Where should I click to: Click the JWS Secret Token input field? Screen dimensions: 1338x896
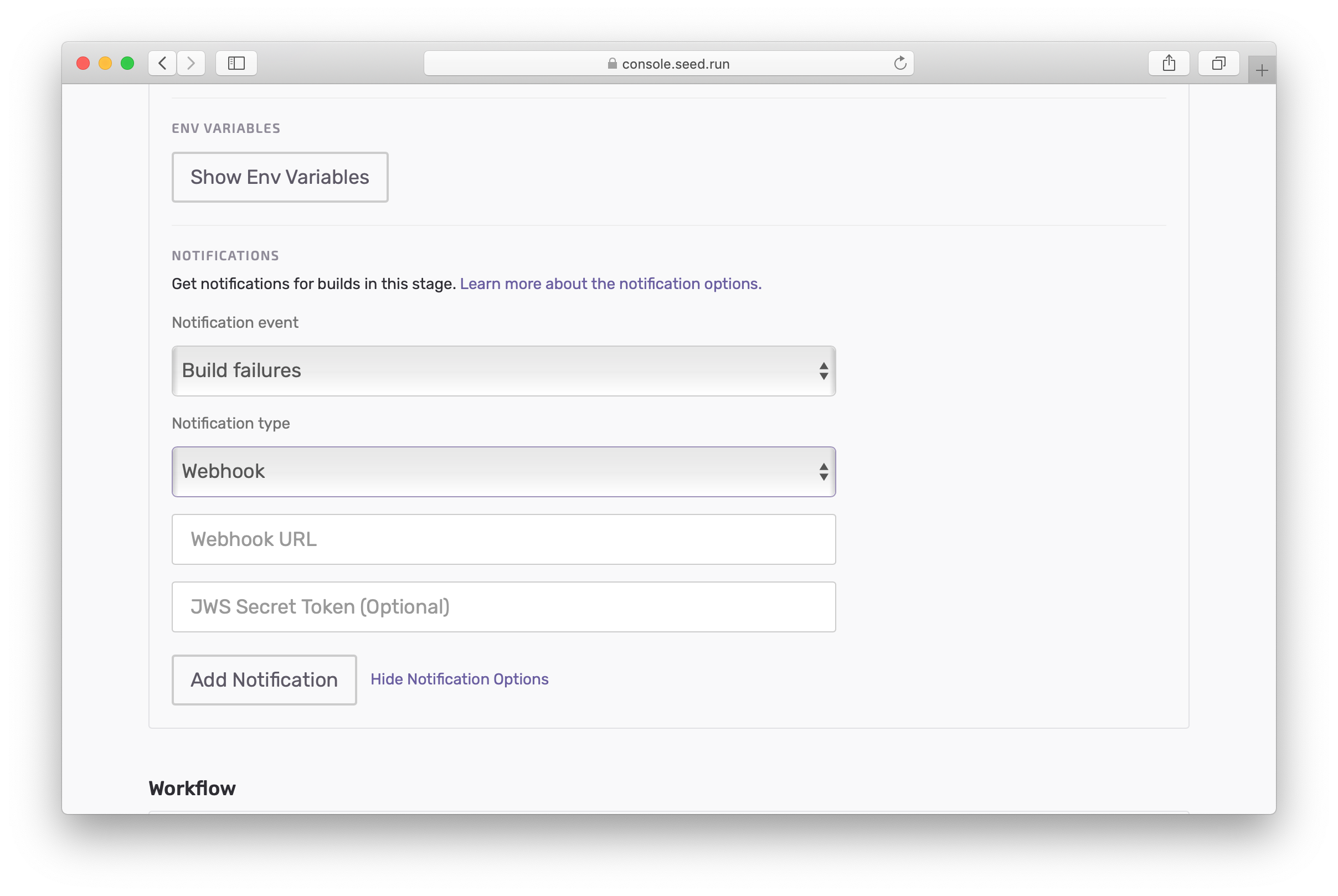(x=503, y=606)
